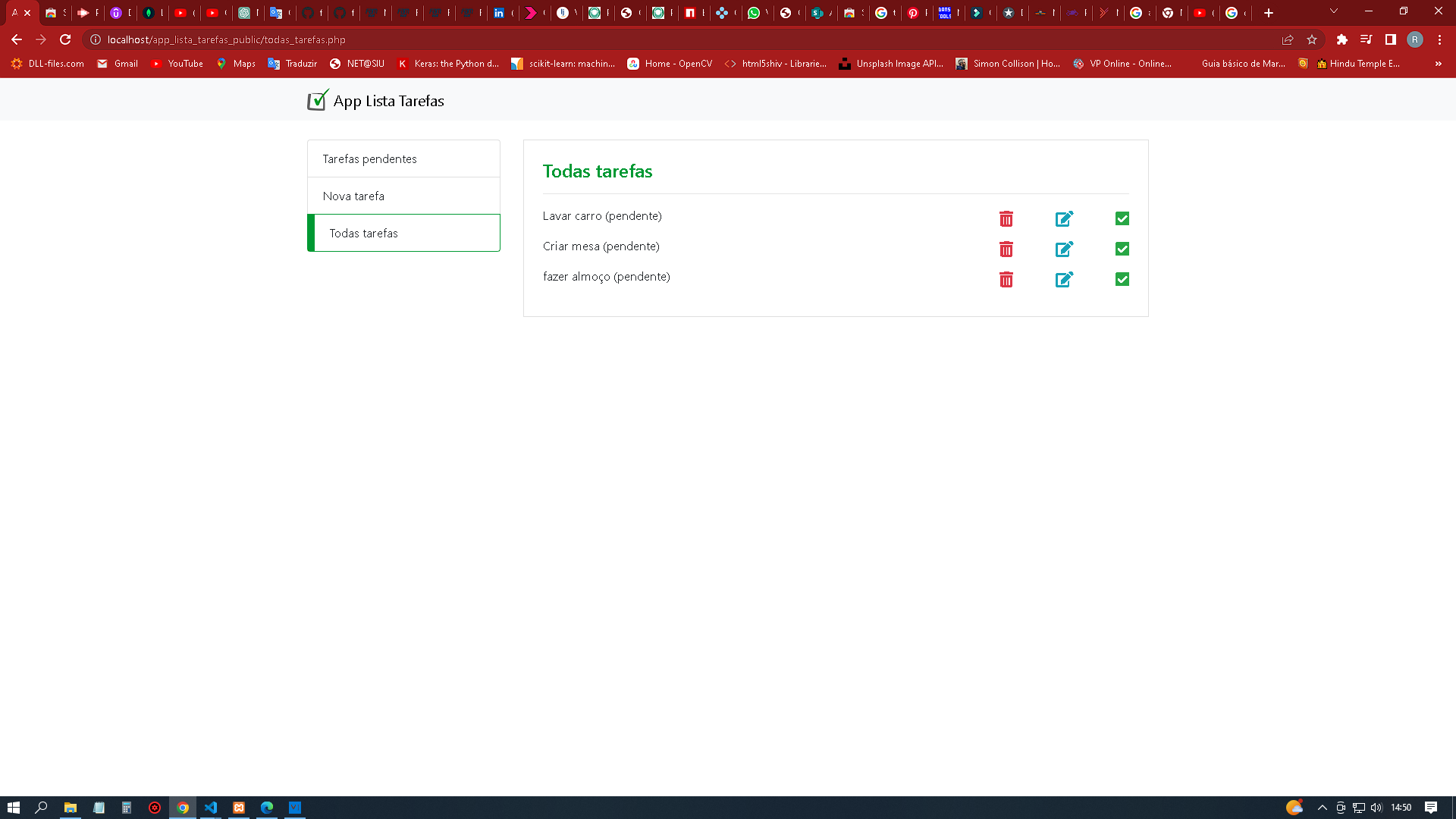Click the share icon in the address bar

pyautogui.click(x=1288, y=39)
